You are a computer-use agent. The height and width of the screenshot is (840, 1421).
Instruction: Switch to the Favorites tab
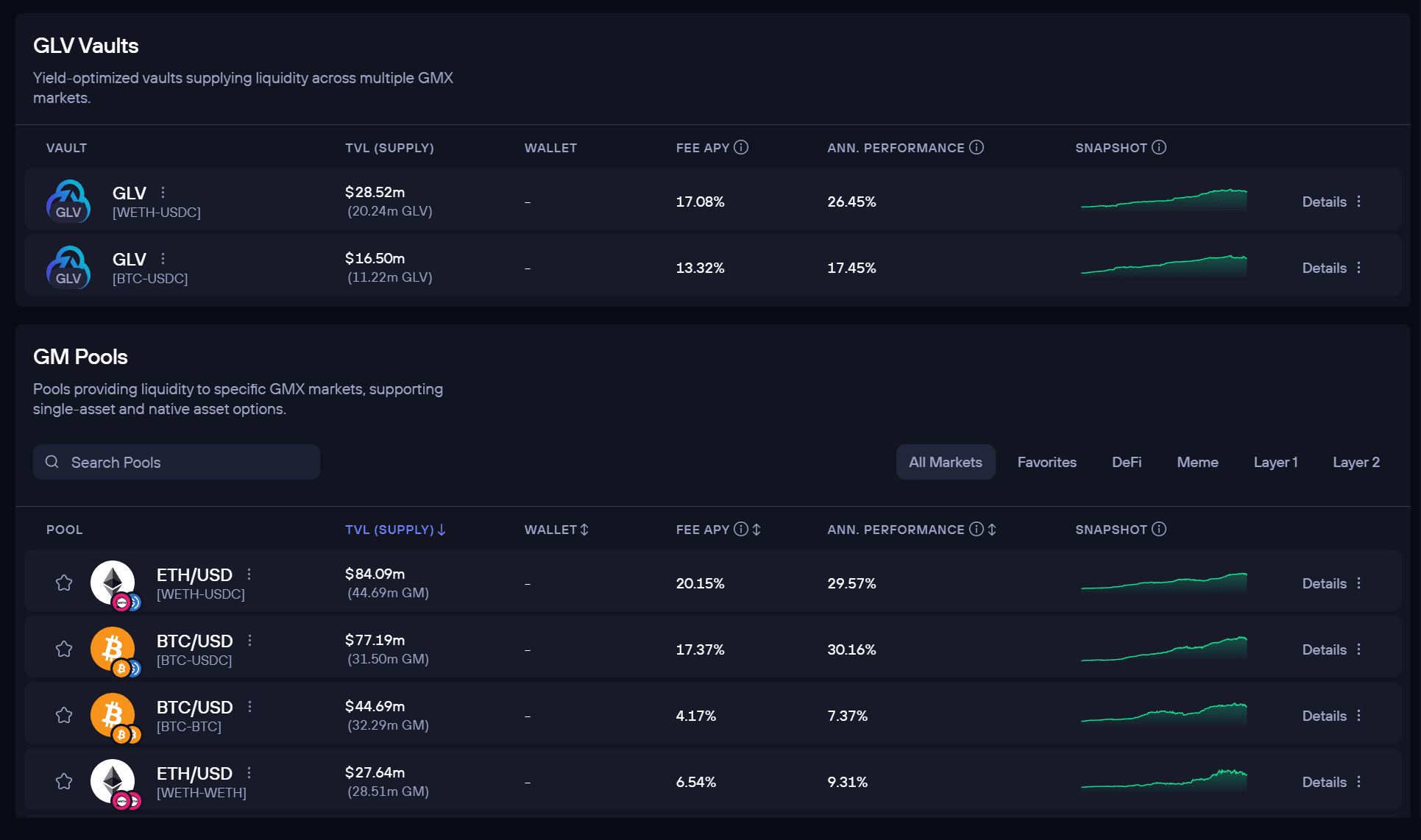click(x=1046, y=462)
